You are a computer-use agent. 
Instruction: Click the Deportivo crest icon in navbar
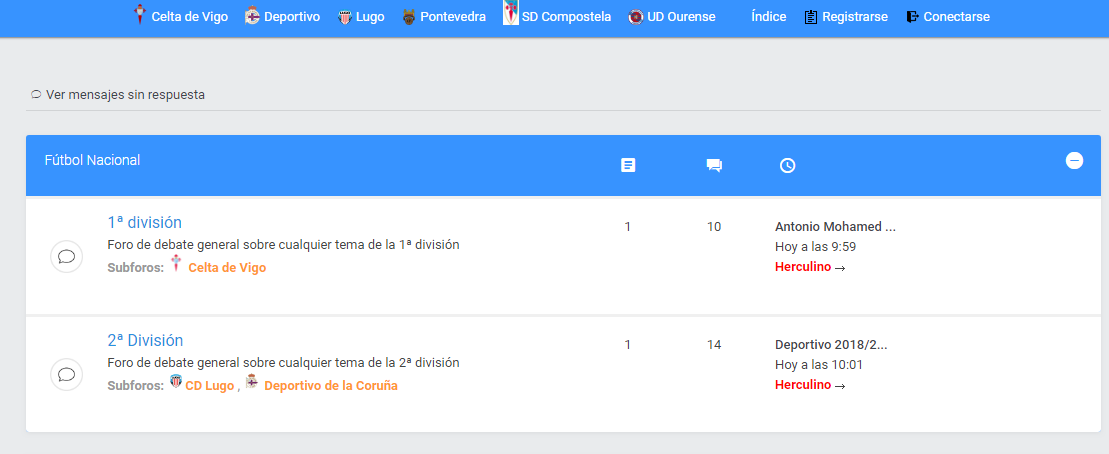pos(252,16)
